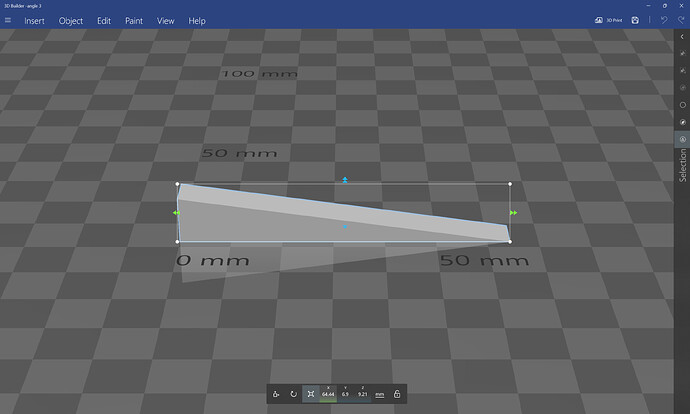Open the mm units selector
The height and width of the screenshot is (414, 690).
[x=380, y=394]
